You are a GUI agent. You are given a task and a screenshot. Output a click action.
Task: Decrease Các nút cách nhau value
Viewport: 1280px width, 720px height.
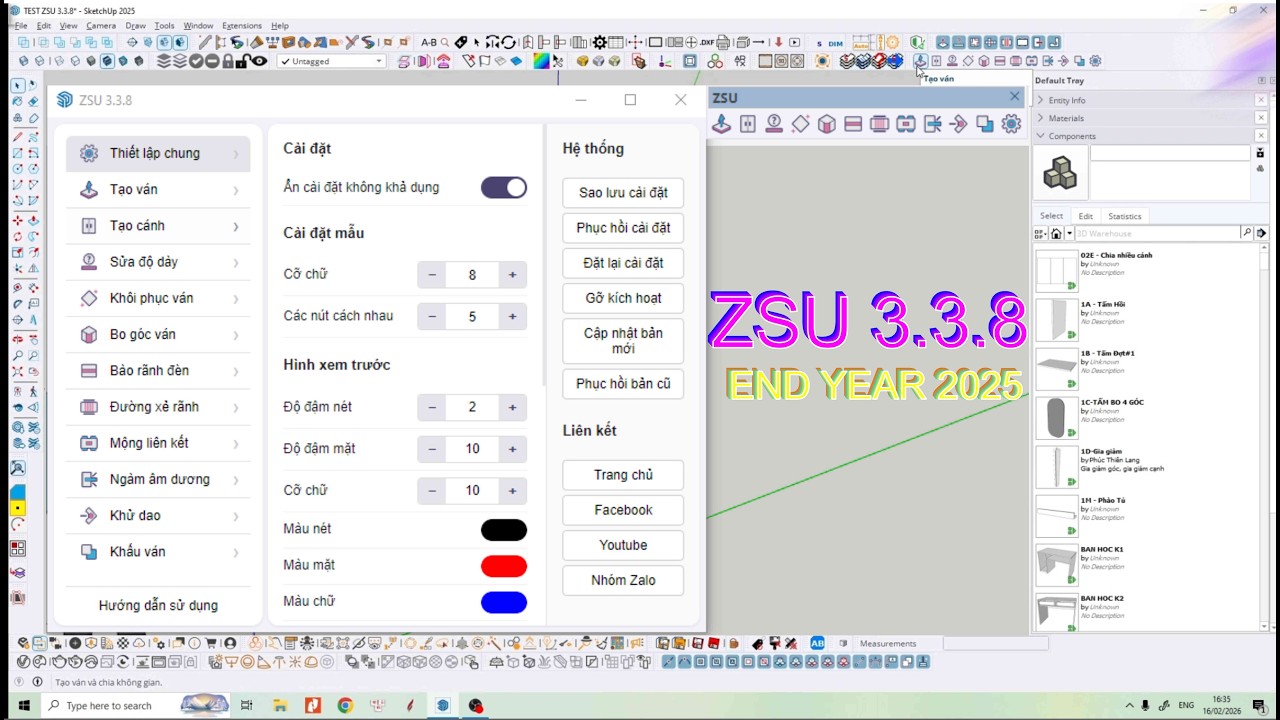click(432, 316)
